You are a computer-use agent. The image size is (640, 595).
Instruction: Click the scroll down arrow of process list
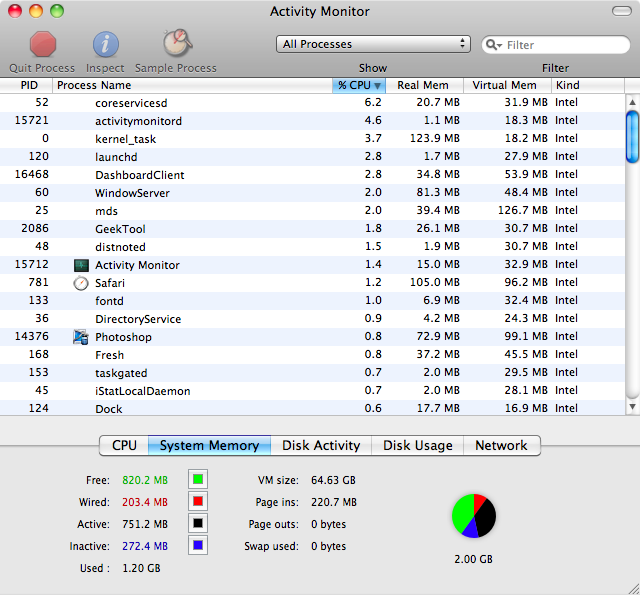[632, 406]
